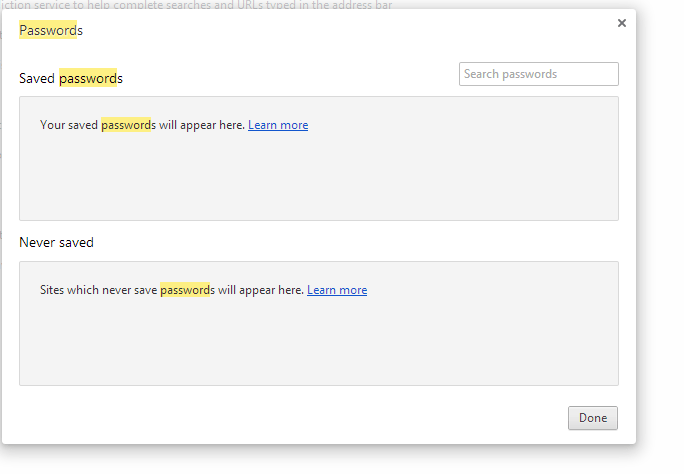684x474 pixels.
Task: Click highlighted 'password' in the Saved passwords heading
Action: [88, 78]
